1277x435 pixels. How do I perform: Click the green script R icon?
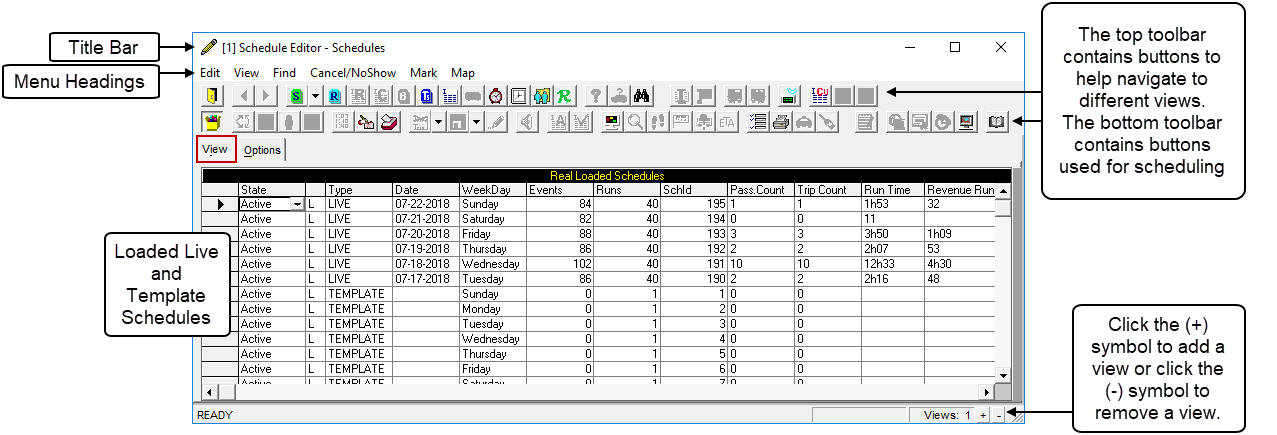565,96
